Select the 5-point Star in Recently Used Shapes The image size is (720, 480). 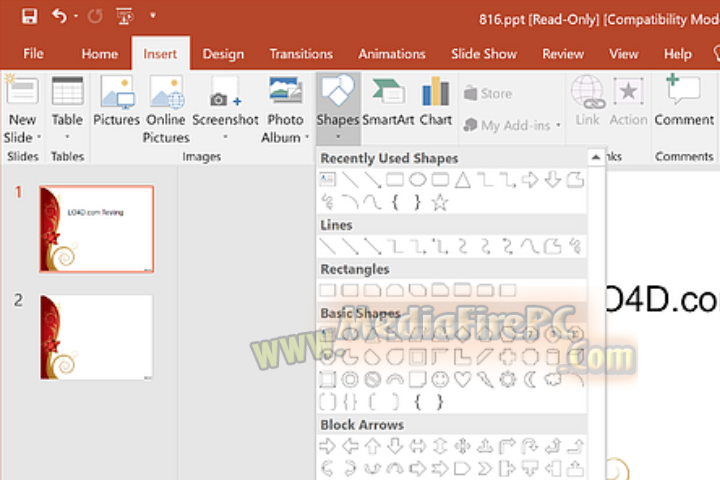440,202
